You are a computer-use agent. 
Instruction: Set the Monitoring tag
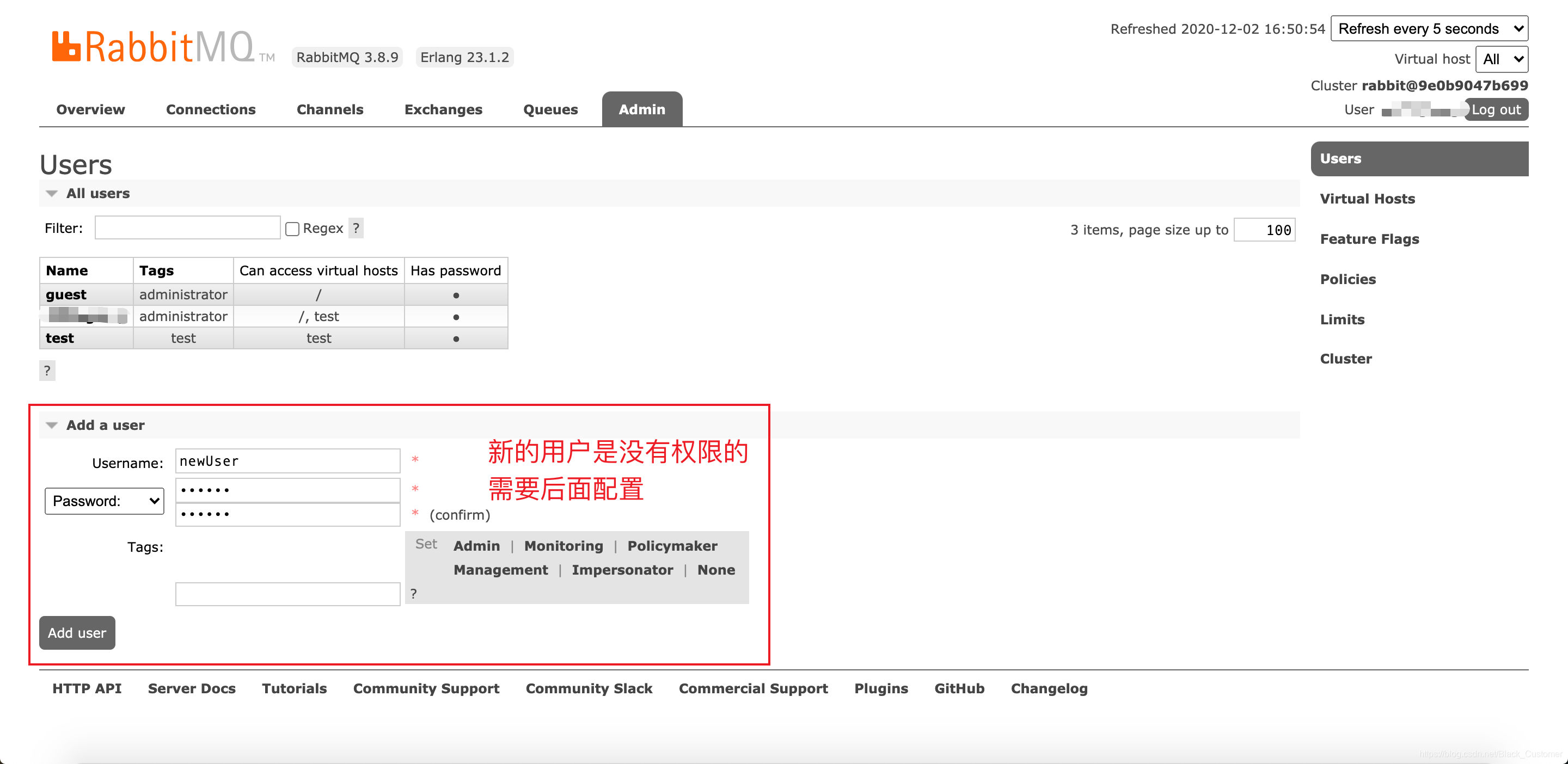click(563, 546)
